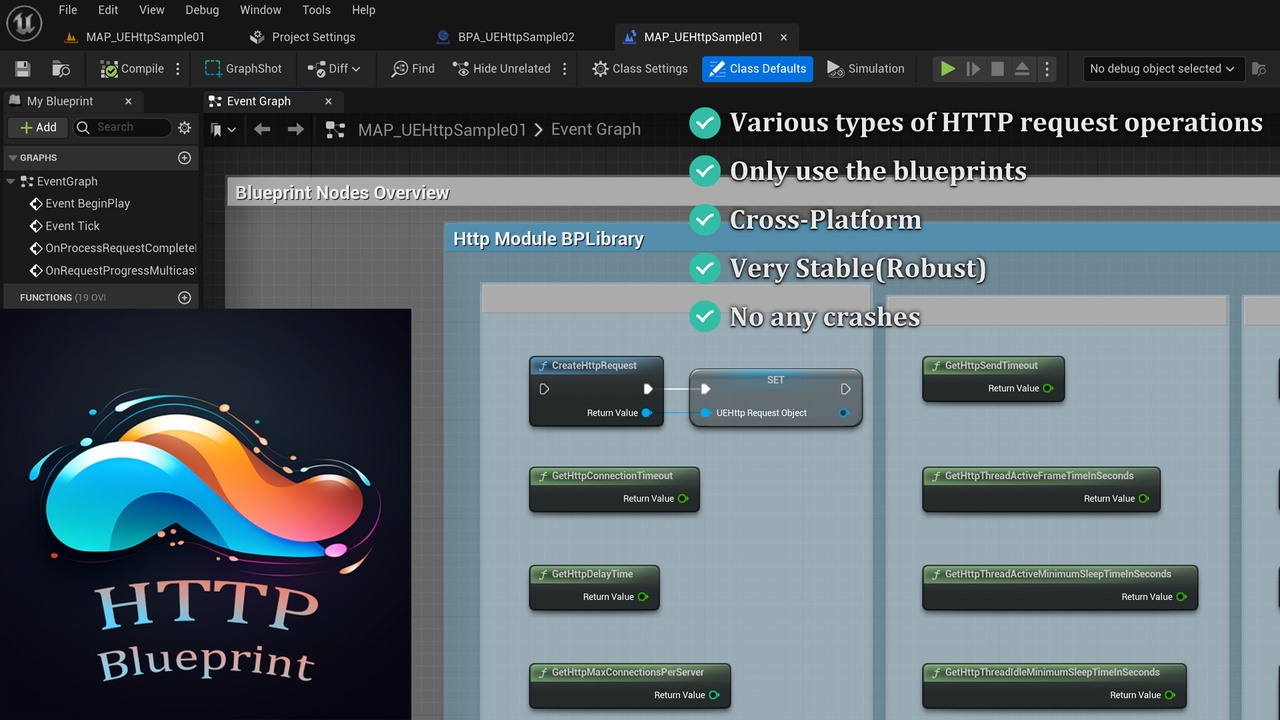Click the Compile button in toolbar

pos(132,69)
